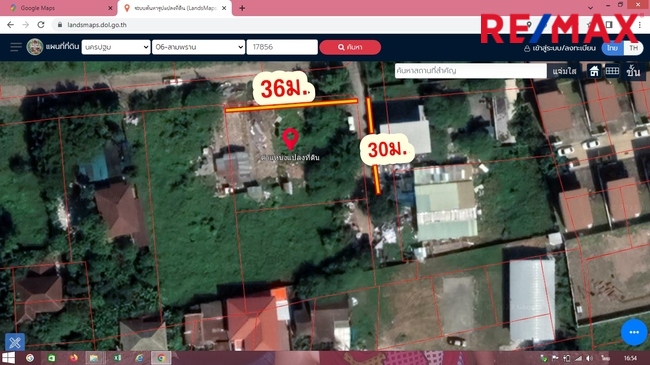Open the Chrome three-dot menu
This screenshot has height=365, width=650.
coord(640,25)
